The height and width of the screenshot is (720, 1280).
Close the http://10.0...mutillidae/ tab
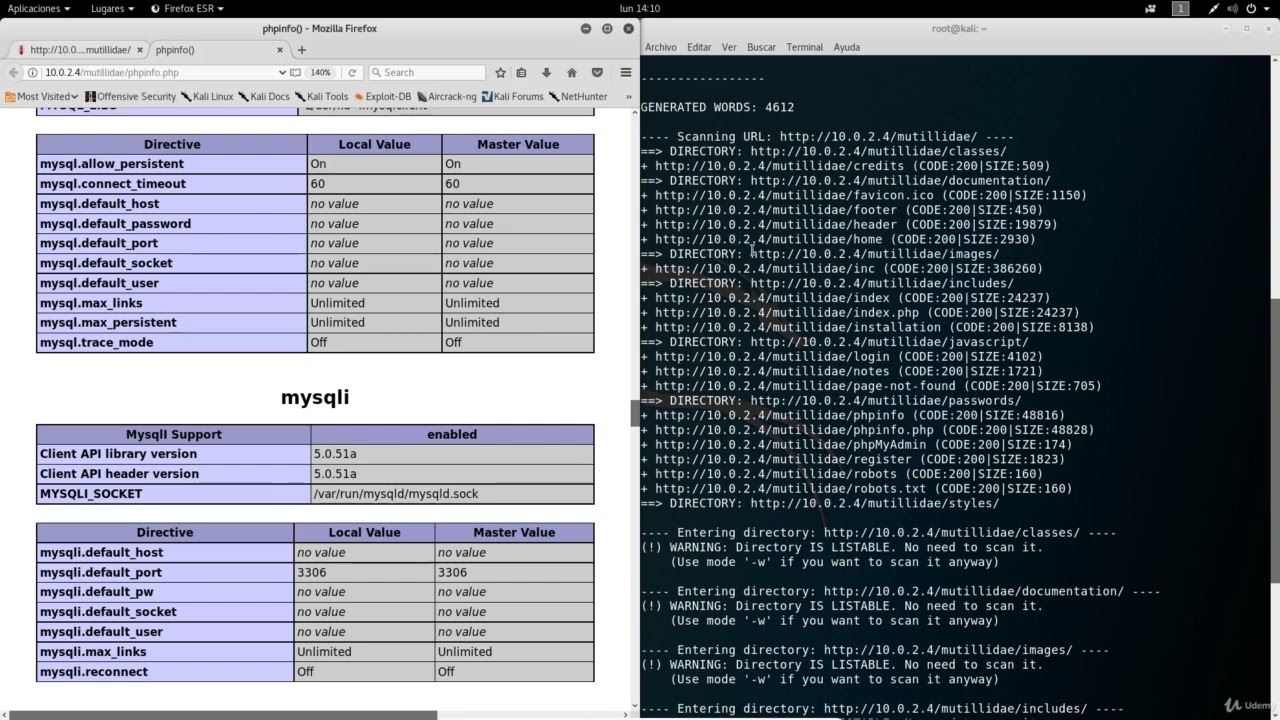[140, 49]
